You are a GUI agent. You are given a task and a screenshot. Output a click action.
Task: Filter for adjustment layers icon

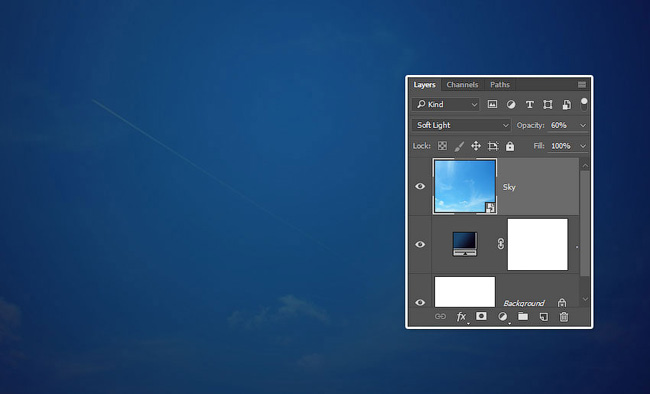(511, 105)
